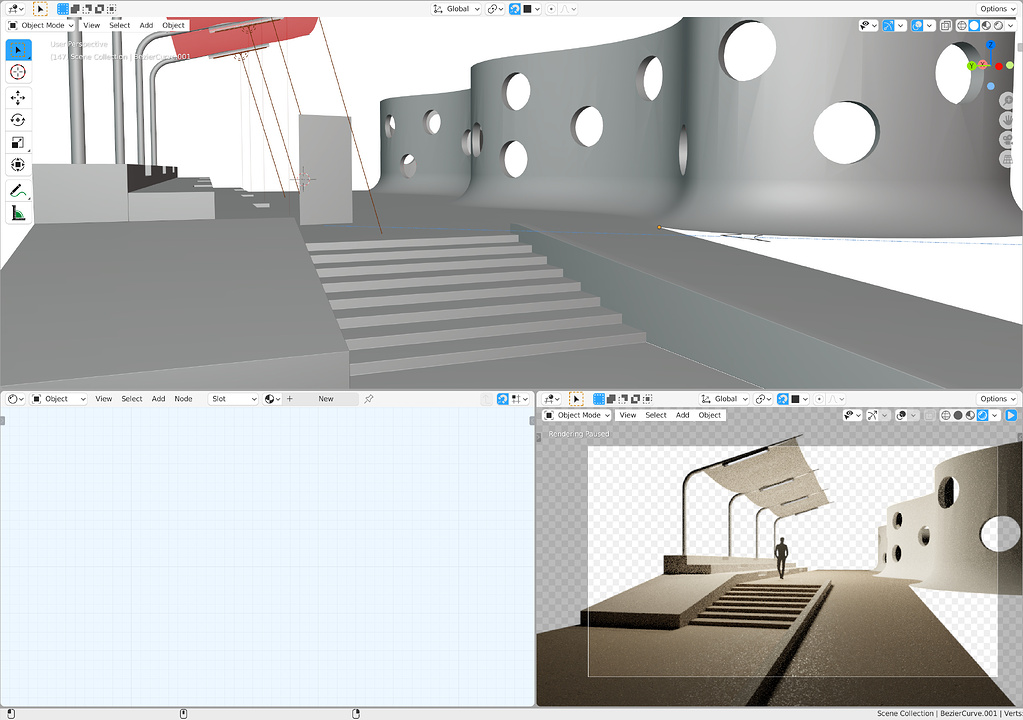This screenshot has height=720, width=1023.
Task: Open Object Mode dropdown in rendered viewport
Action: [577, 415]
